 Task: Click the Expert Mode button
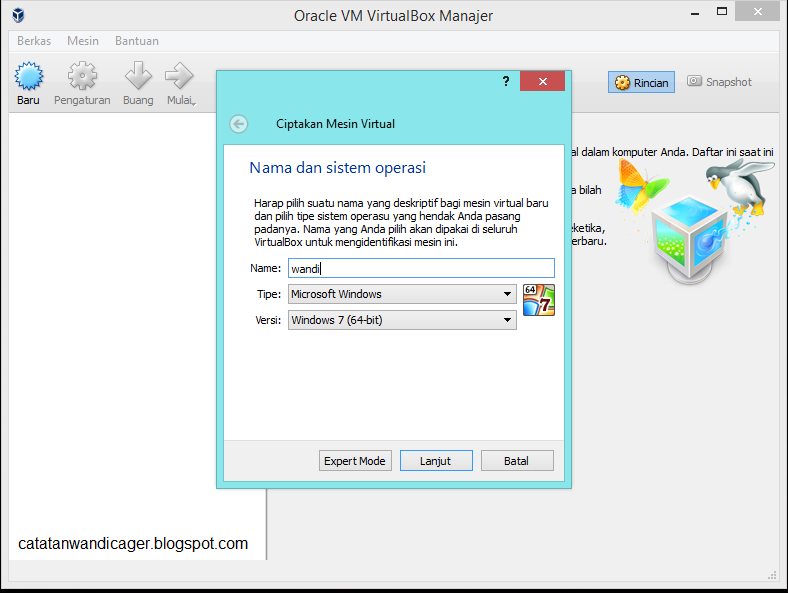pos(355,461)
